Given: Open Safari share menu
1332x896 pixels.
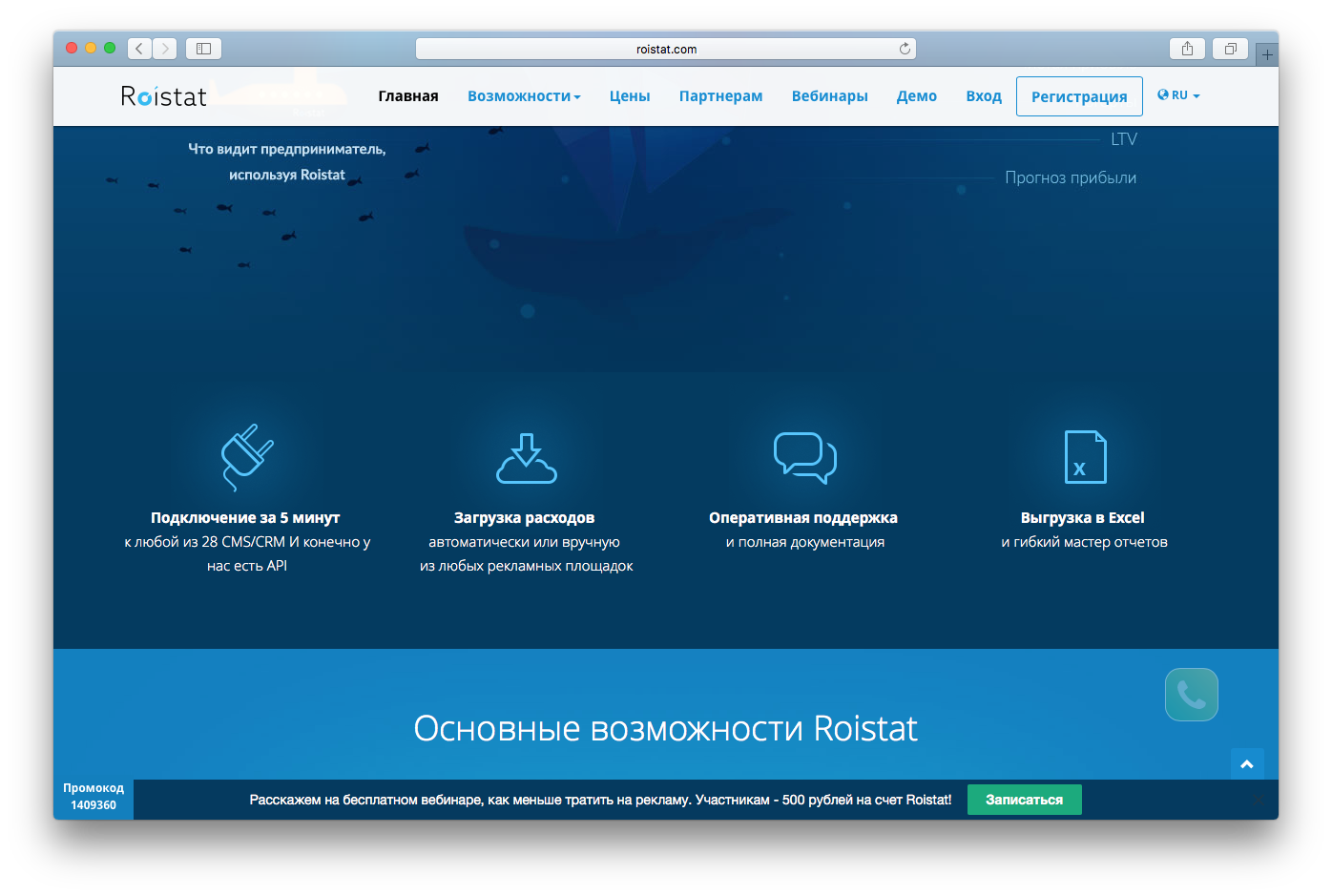Looking at the screenshot, I should (1187, 49).
